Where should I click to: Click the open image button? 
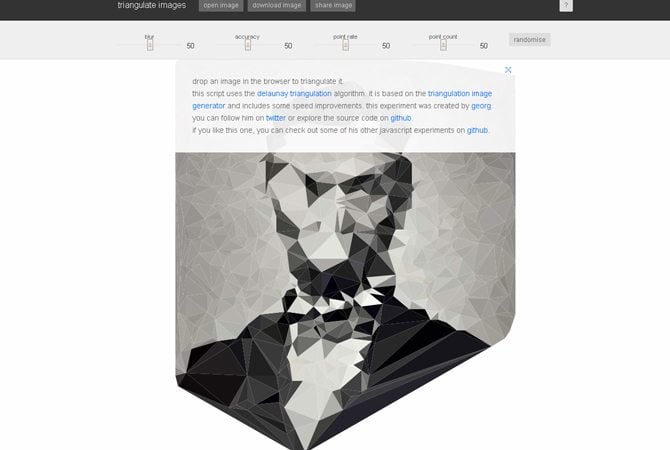(221, 6)
